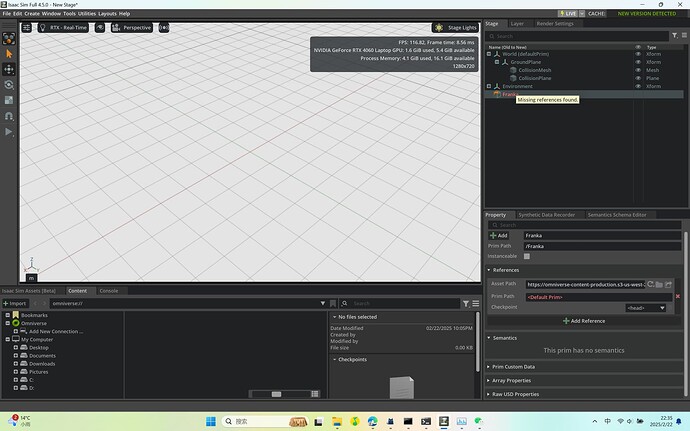The image size is (690, 431).
Task: Activate the Move tool in left toolbar
Action: [9, 69]
